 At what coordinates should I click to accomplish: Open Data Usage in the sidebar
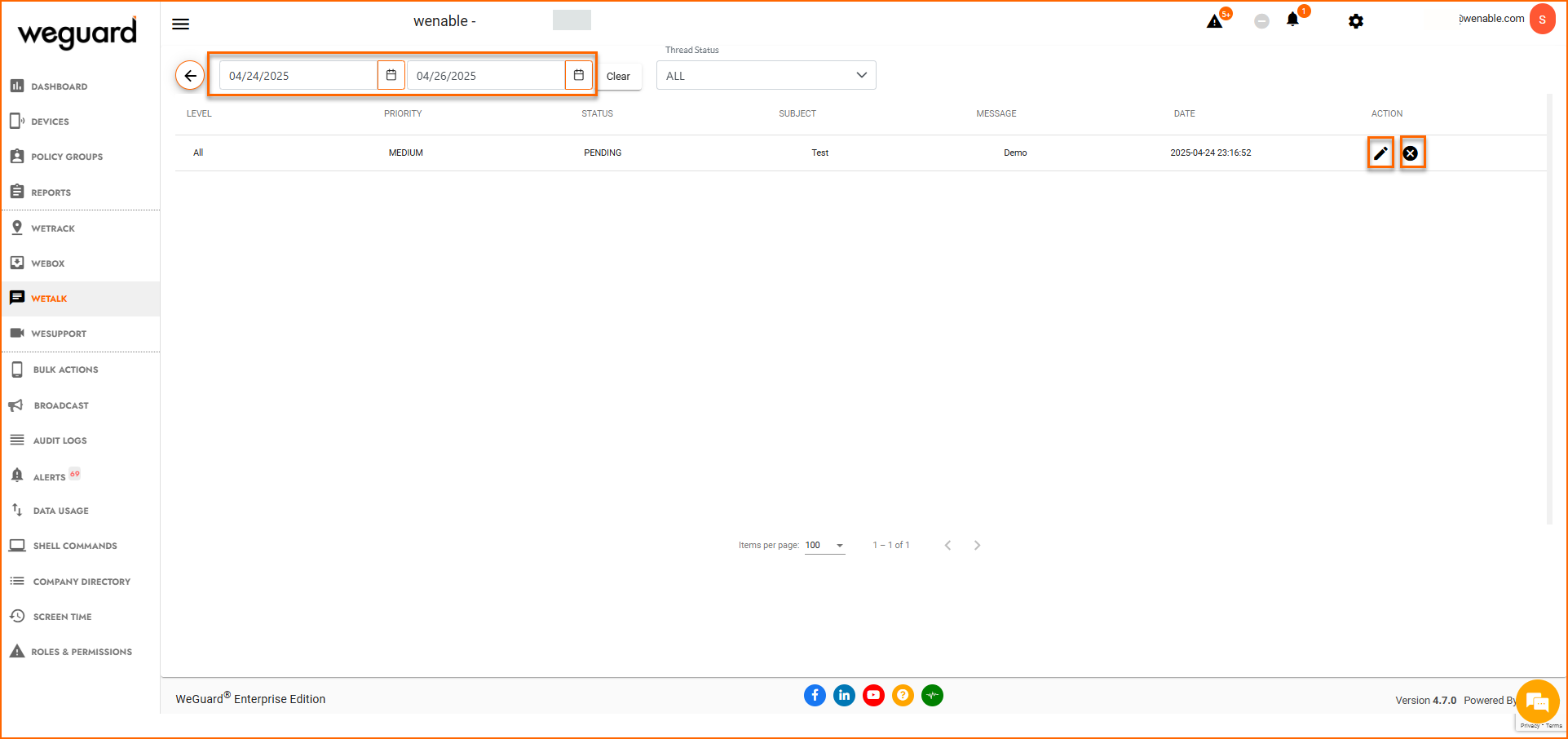tap(80, 510)
